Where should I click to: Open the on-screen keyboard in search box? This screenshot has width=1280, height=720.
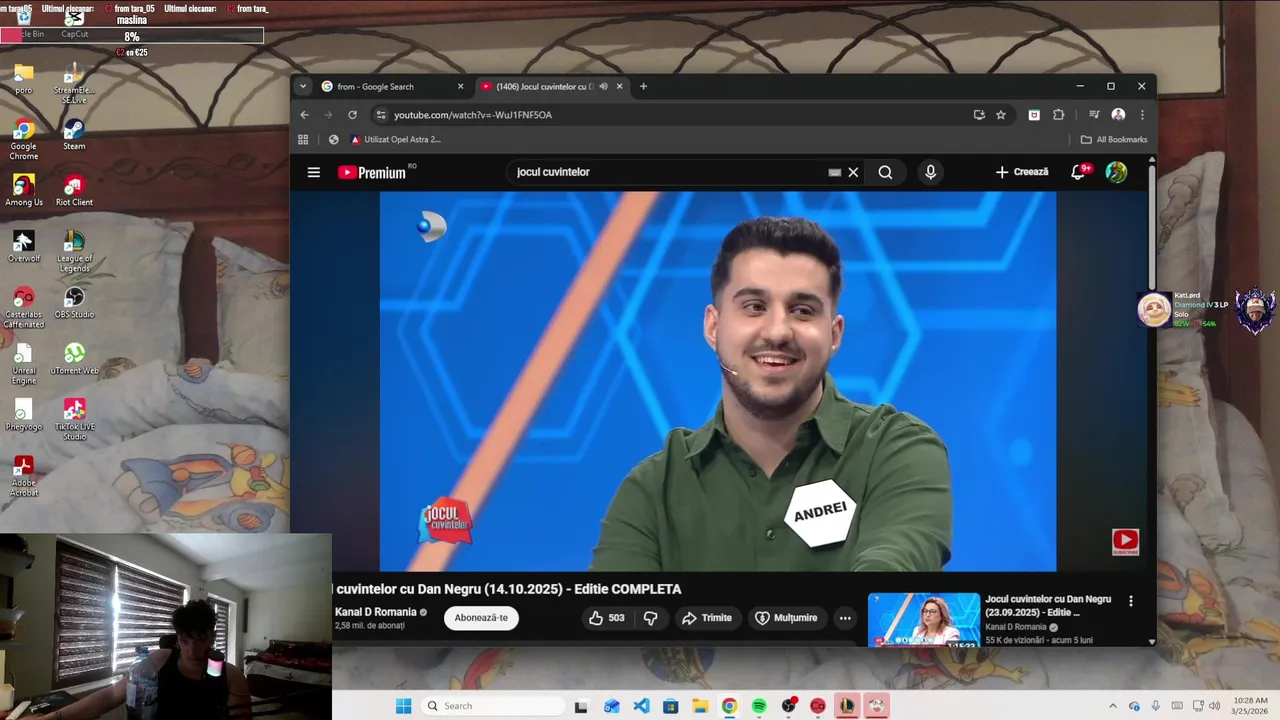835,172
